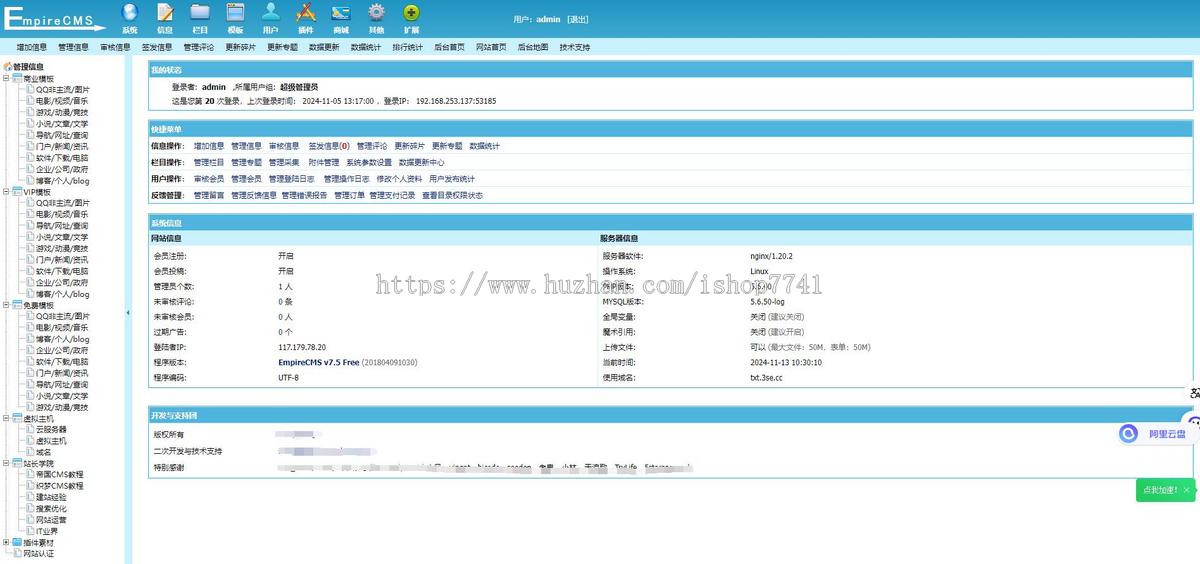Select 管理信息 in the top menu bar

(x=74, y=47)
